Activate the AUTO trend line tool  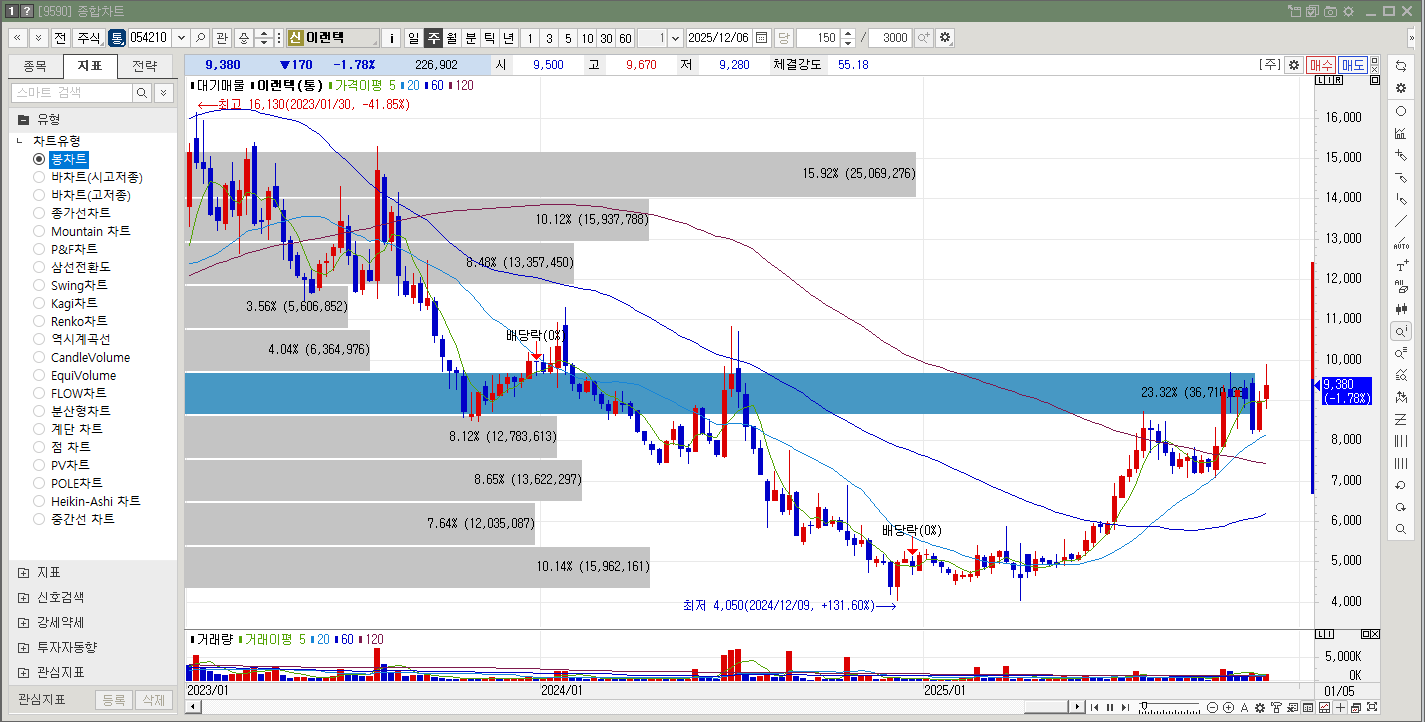pos(1401,243)
